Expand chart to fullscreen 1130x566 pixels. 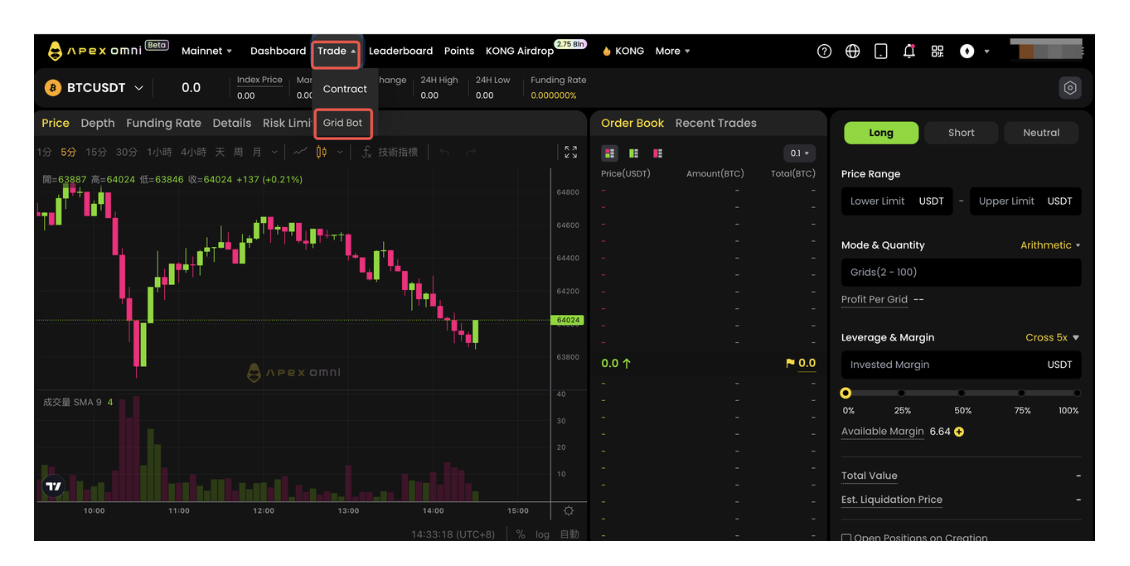coord(571,152)
